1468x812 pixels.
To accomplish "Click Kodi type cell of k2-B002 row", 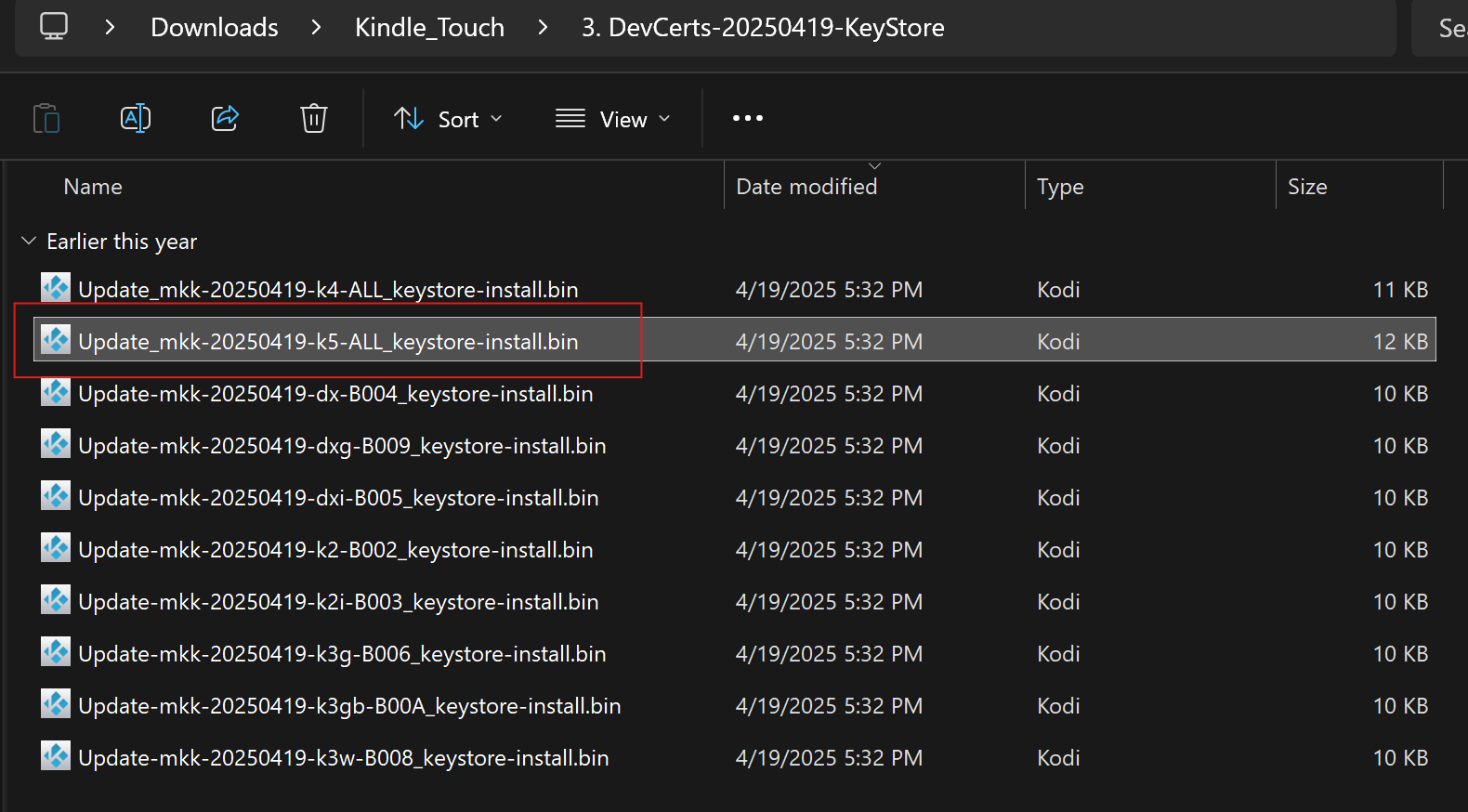I will (x=1058, y=550).
